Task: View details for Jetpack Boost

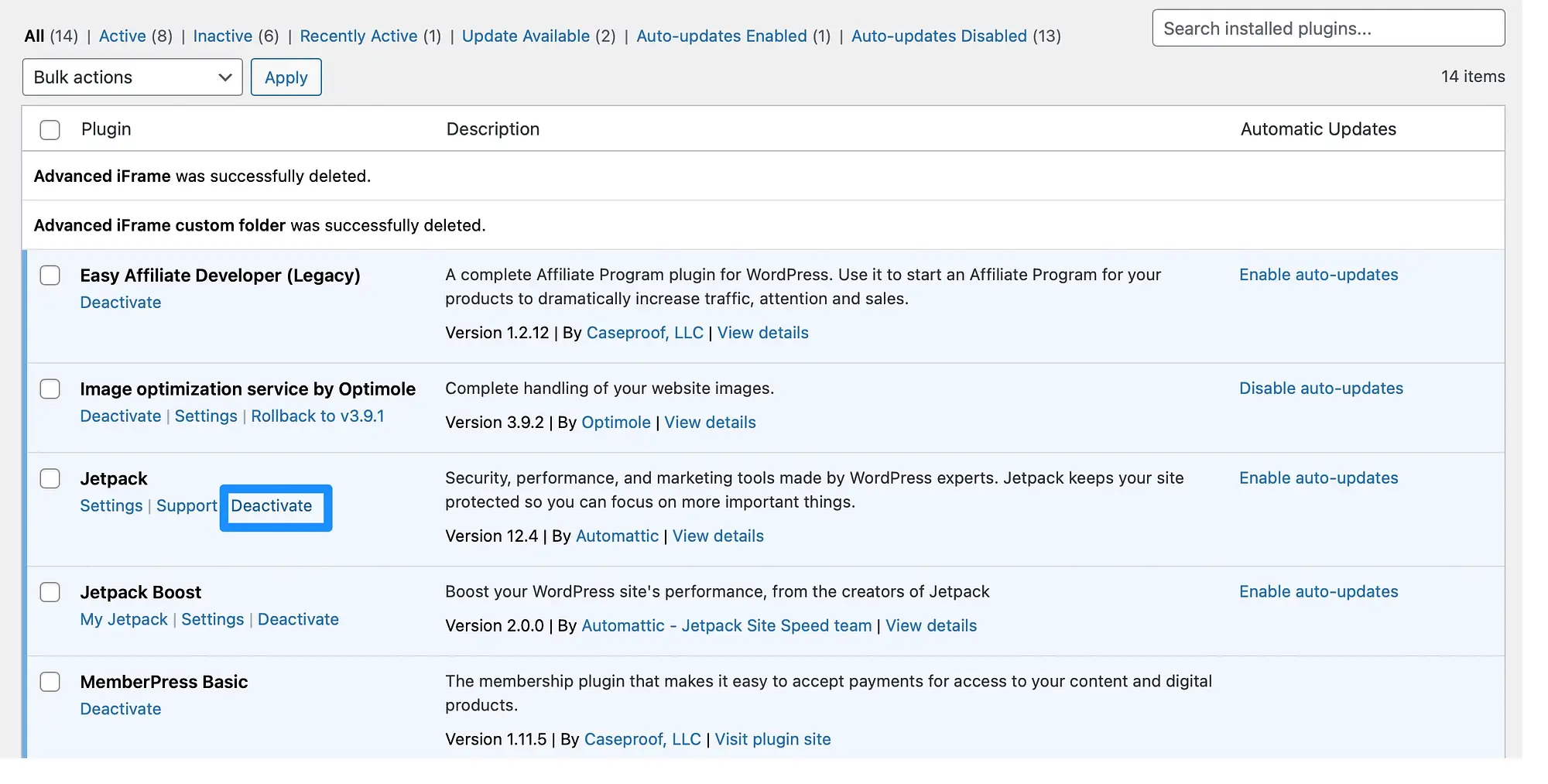Action: coord(931,626)
